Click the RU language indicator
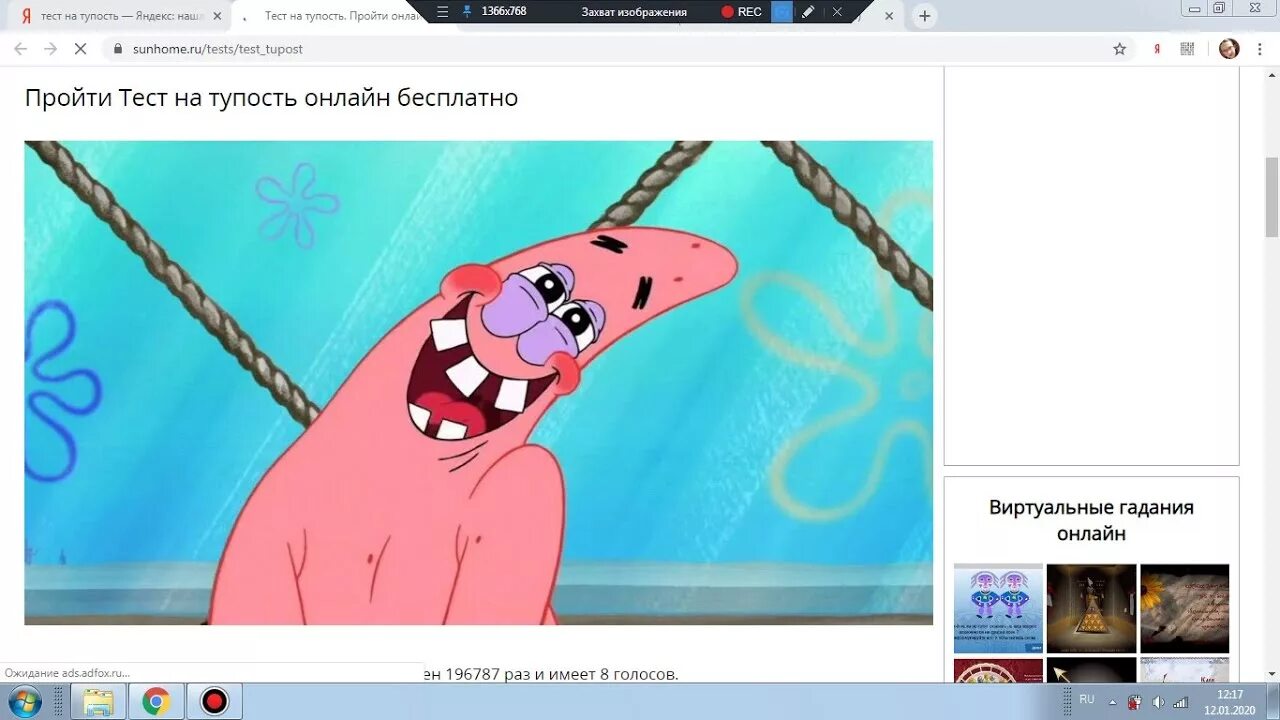This screenshot has width=1280, height=720. (1087, 699)
